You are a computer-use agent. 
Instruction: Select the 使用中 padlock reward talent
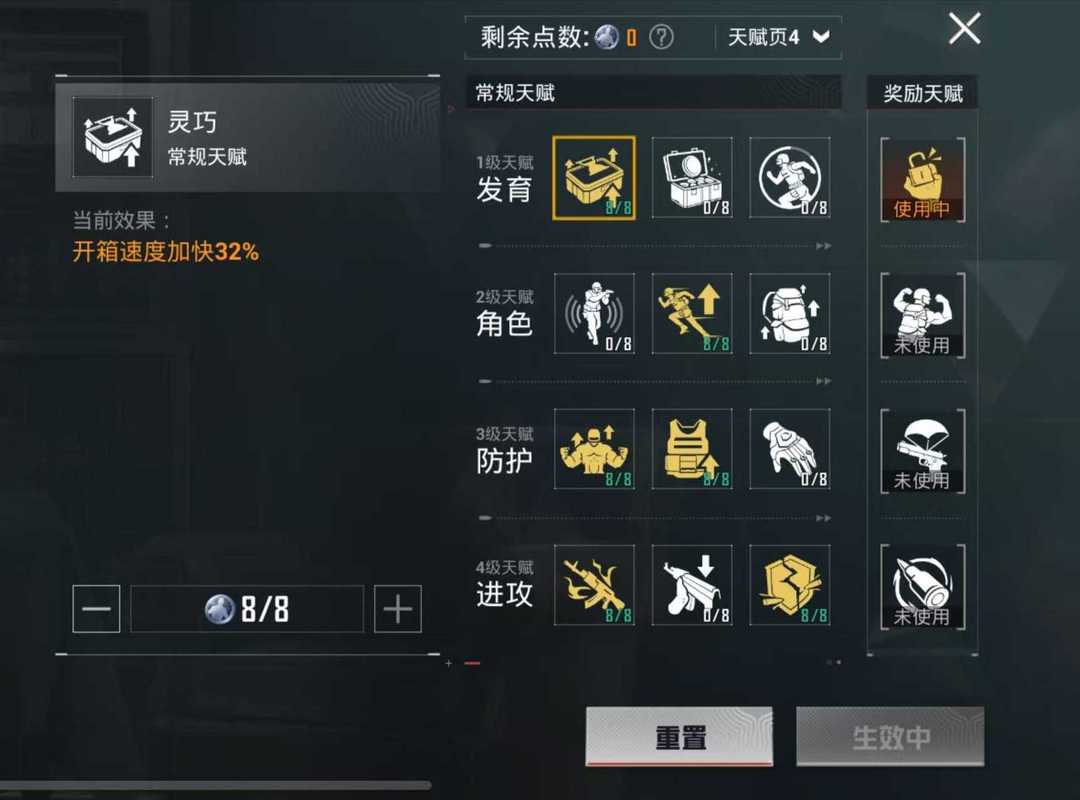[922, 180]
